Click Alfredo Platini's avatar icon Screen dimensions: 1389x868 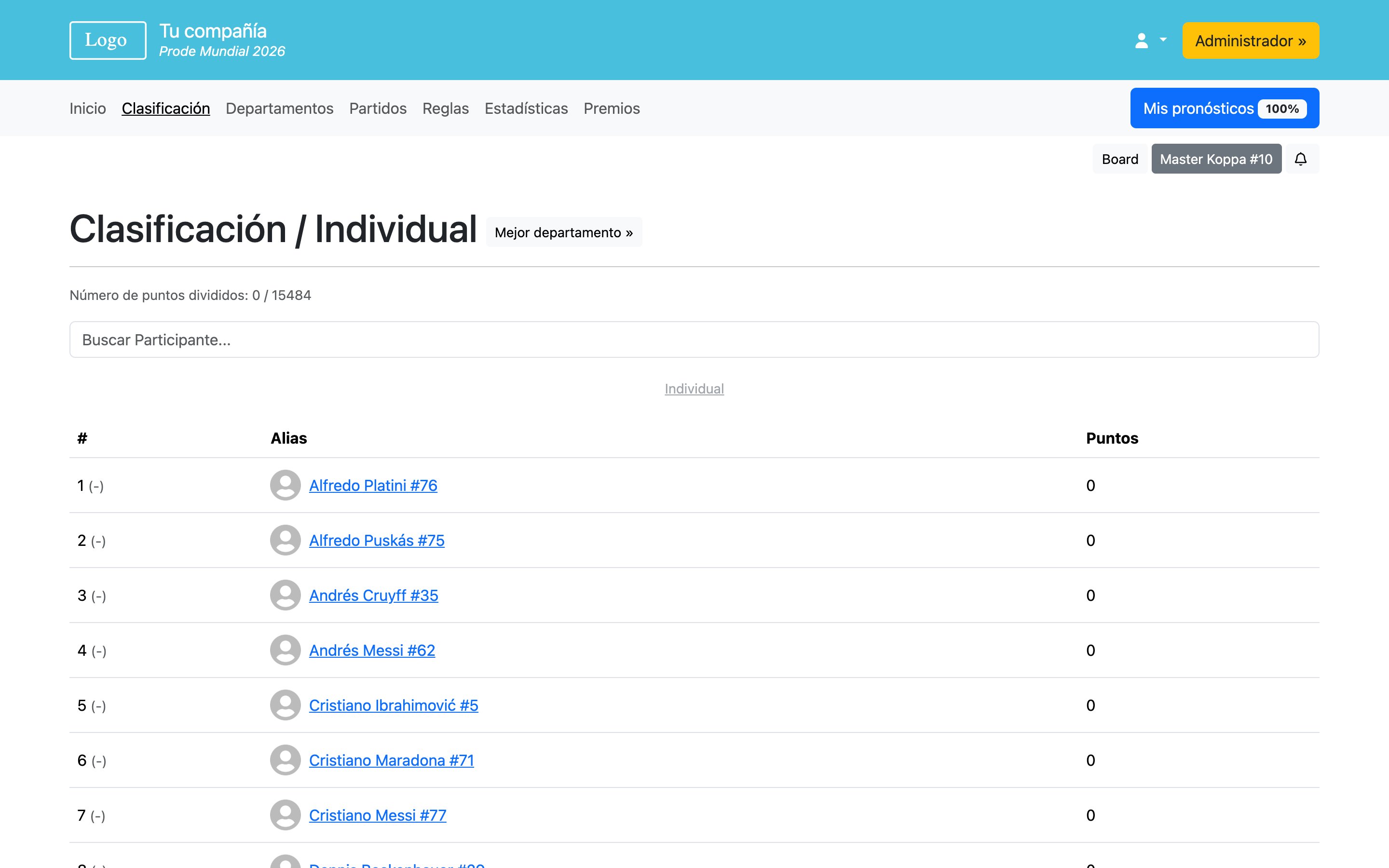(x=285, y=485)
